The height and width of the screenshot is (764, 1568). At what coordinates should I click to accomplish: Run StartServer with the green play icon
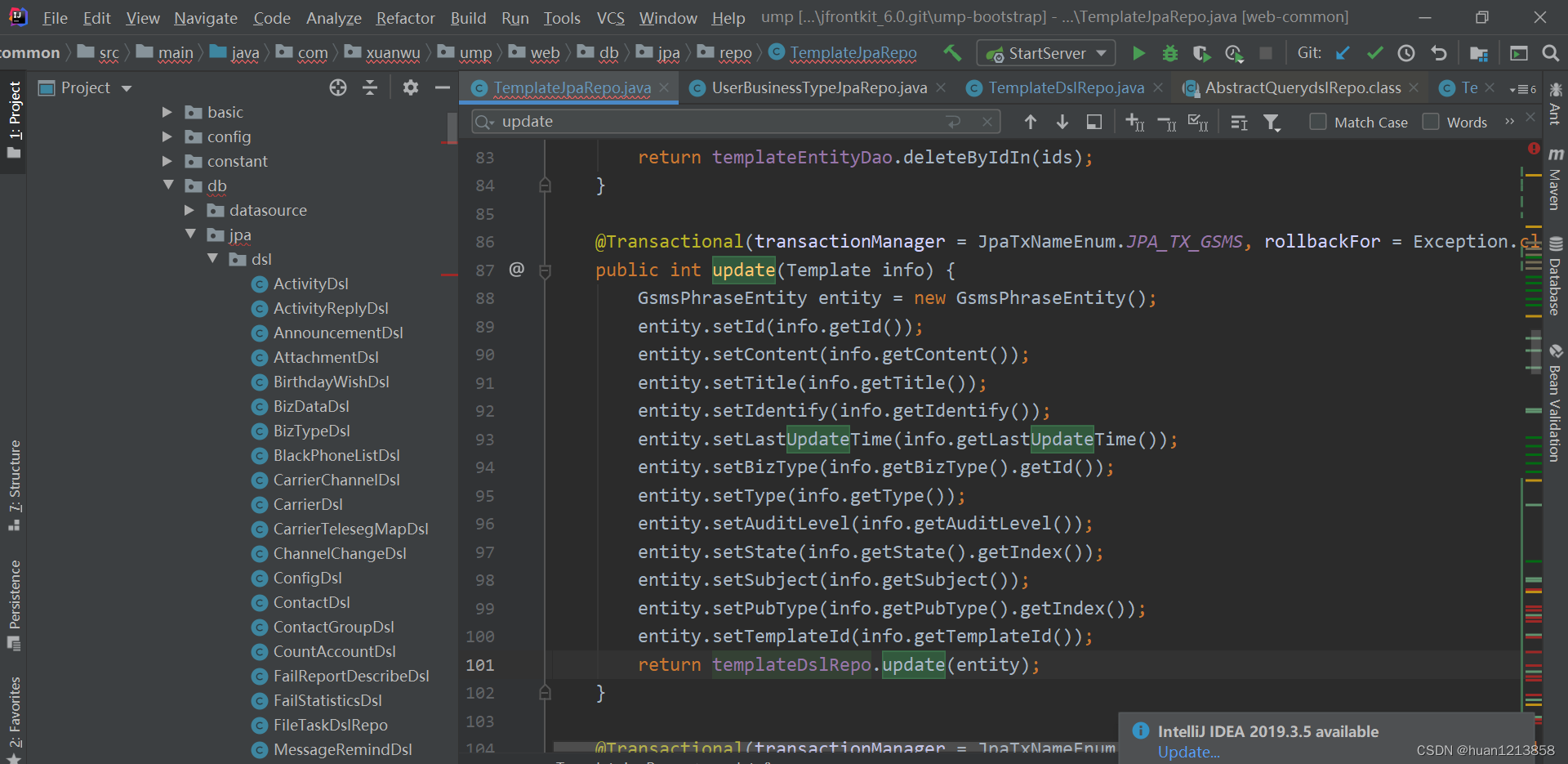(x=1138, y=53)
